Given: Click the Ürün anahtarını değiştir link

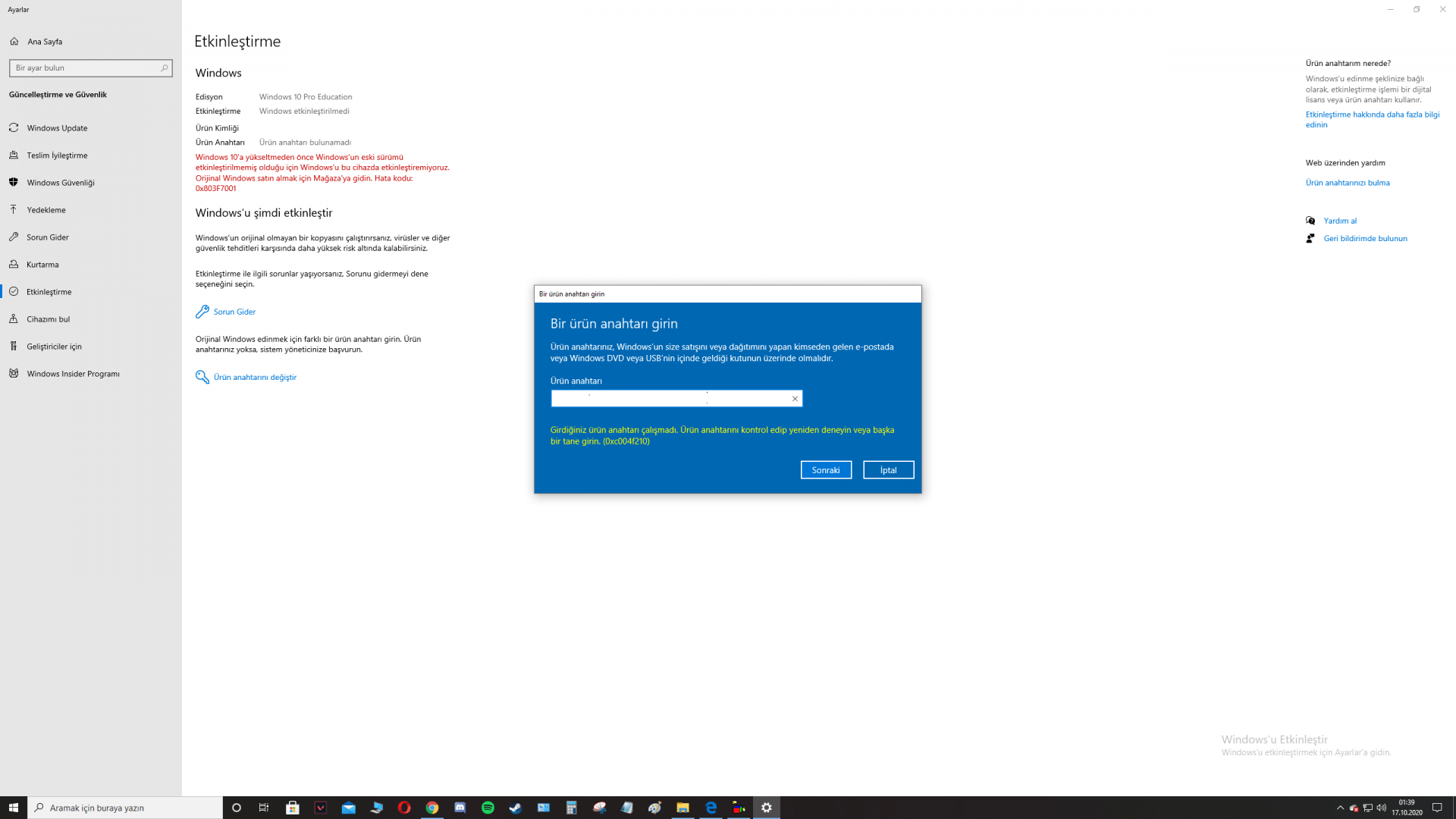Looking at the screenshot, I should (x=254, y=377).
